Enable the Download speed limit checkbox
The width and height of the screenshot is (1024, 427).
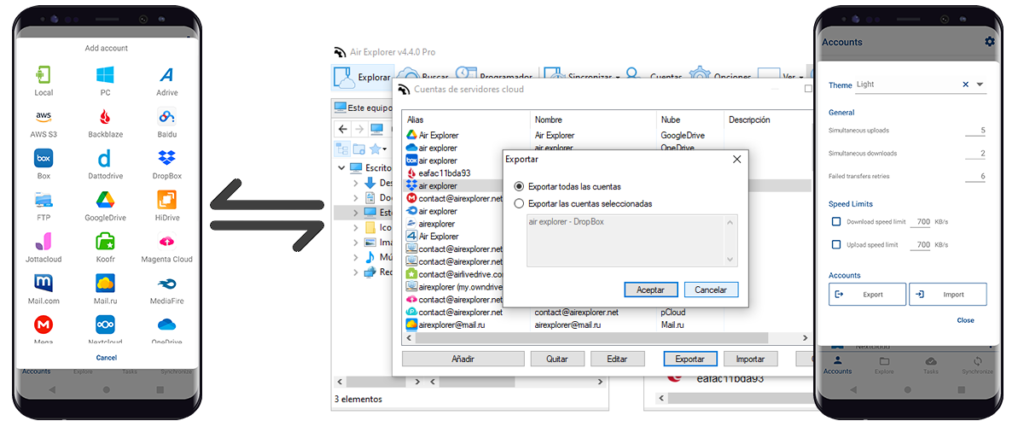pos(836,221)
